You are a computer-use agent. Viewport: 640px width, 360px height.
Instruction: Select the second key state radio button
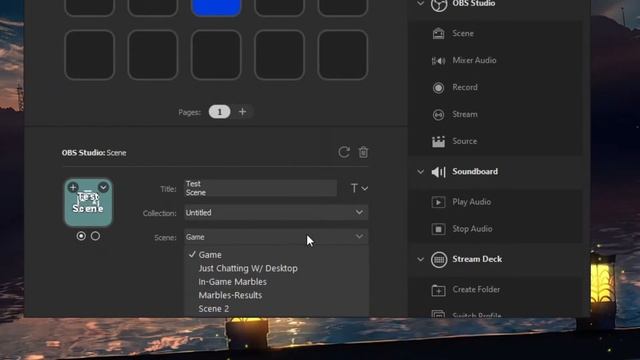click(96, 236)
